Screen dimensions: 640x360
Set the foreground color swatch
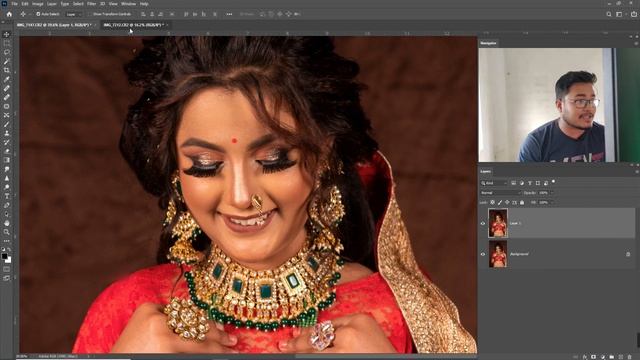coord(4,256)
